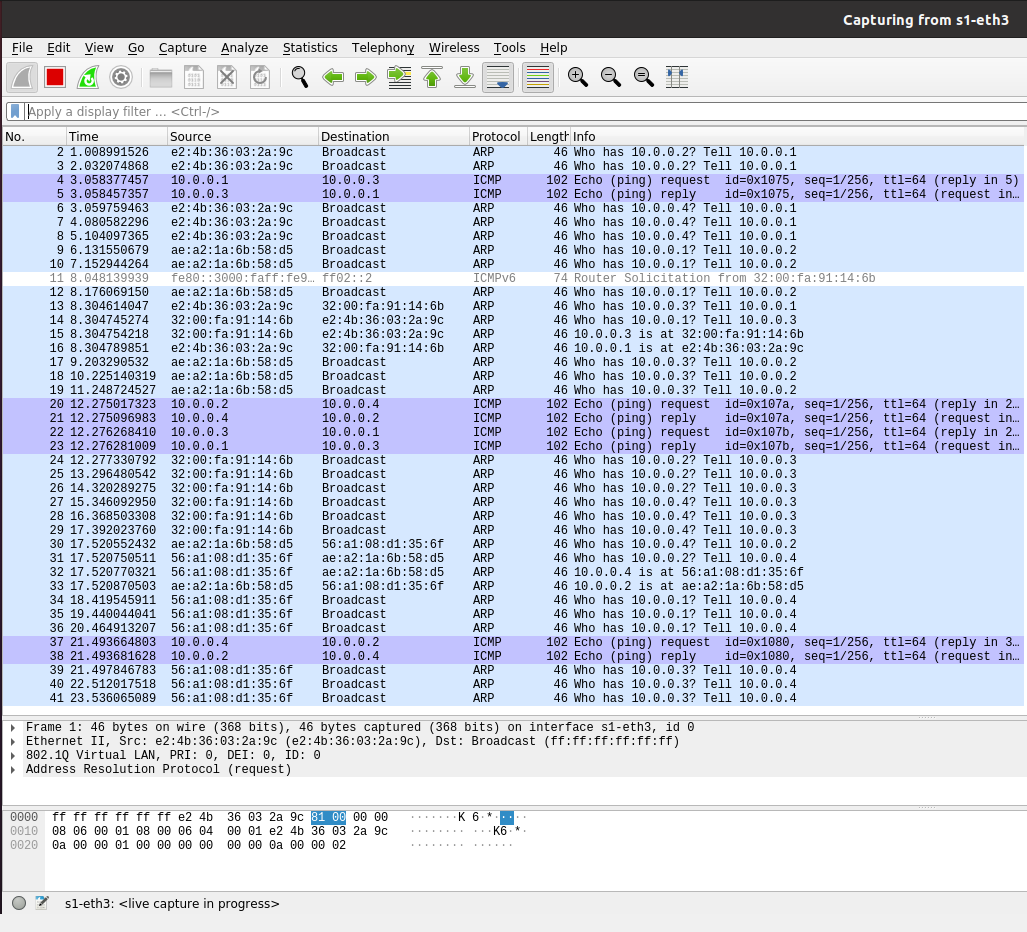
Task: Select packet 4 ICMP echo request
Action: (513, 180)
